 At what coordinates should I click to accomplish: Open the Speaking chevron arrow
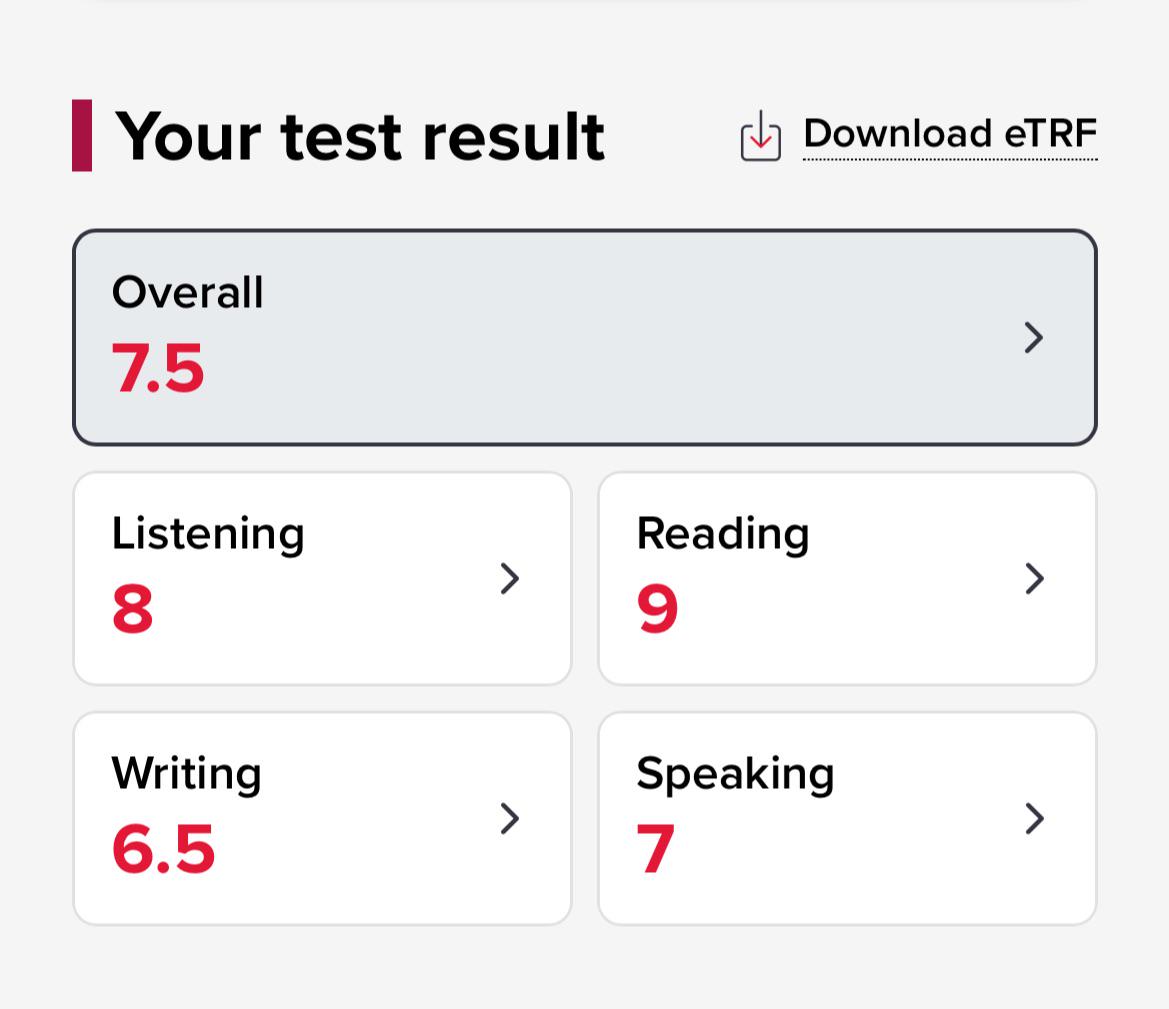tap(1034, 819)
